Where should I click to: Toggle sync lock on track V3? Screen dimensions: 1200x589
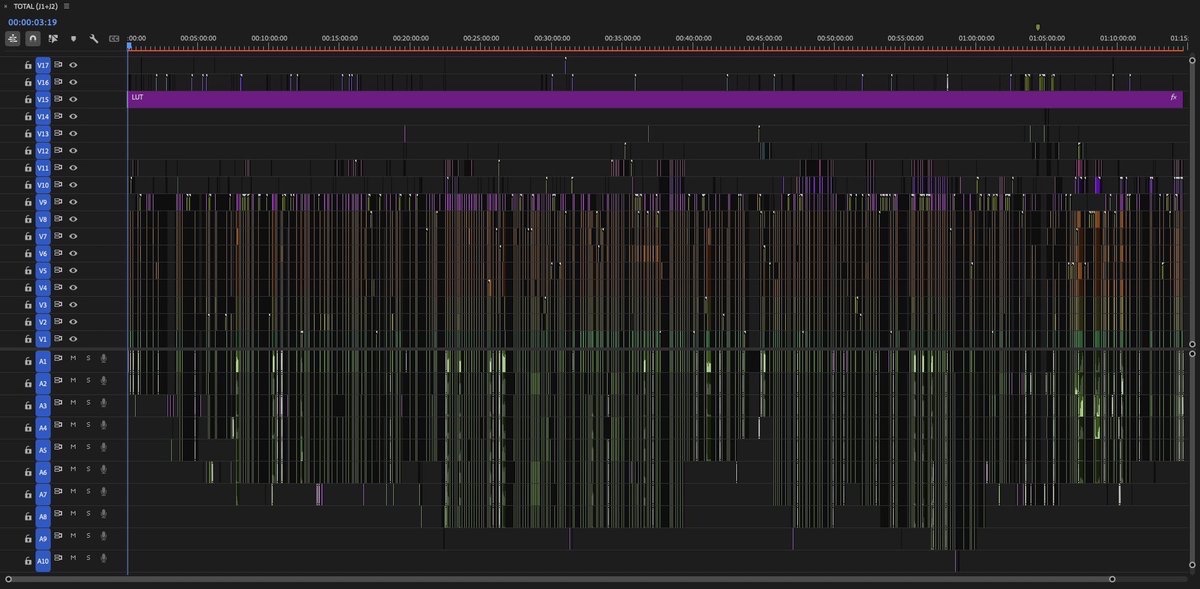(x=58, y=304)
